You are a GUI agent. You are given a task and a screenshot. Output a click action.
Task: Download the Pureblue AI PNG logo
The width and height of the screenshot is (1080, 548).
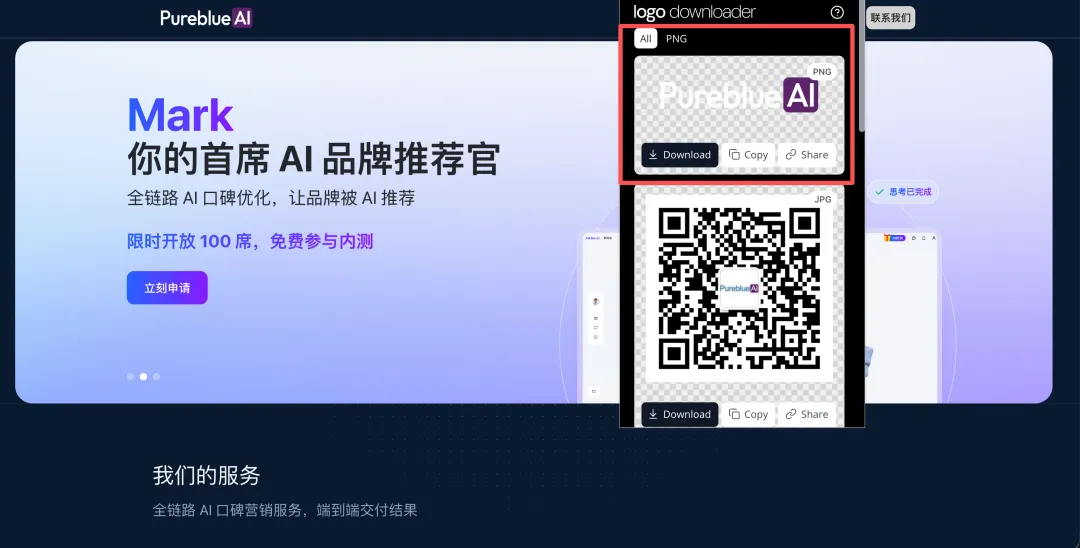(x=680, y=155)
